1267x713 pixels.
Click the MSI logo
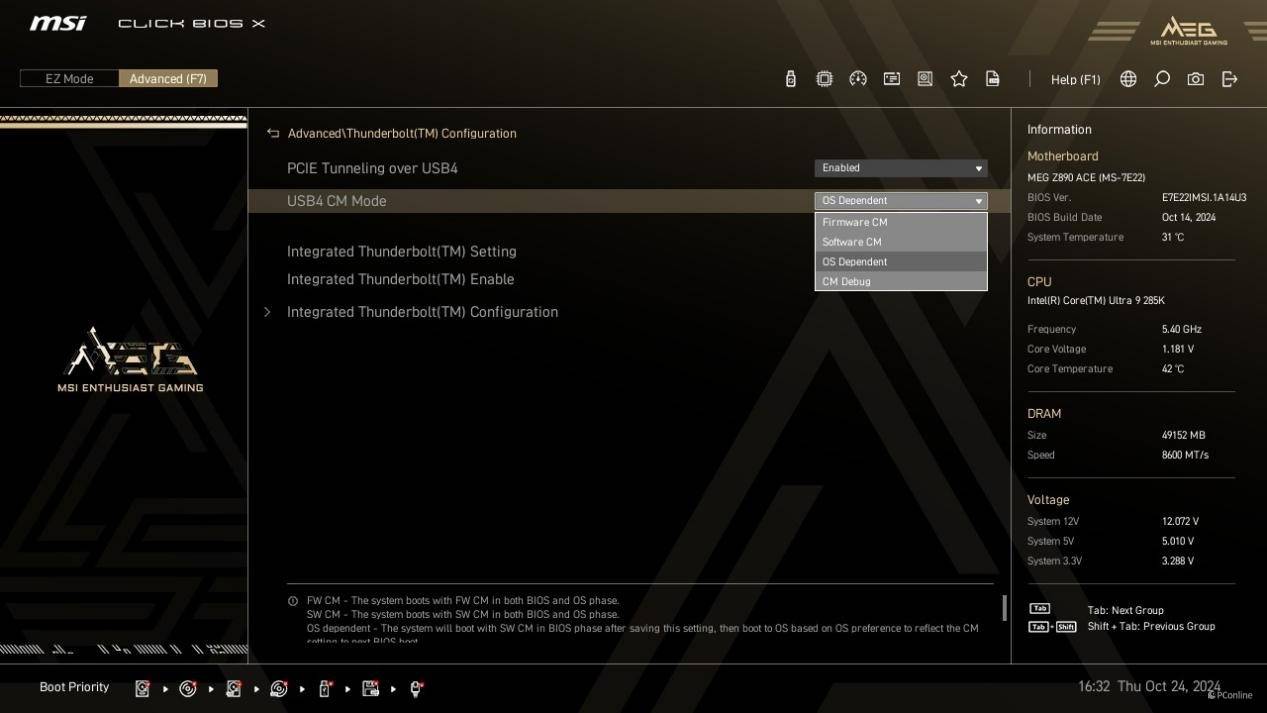58,23
